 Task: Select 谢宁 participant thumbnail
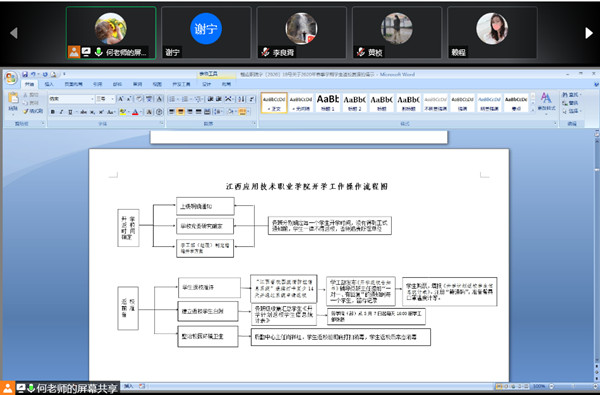(206, 32)
